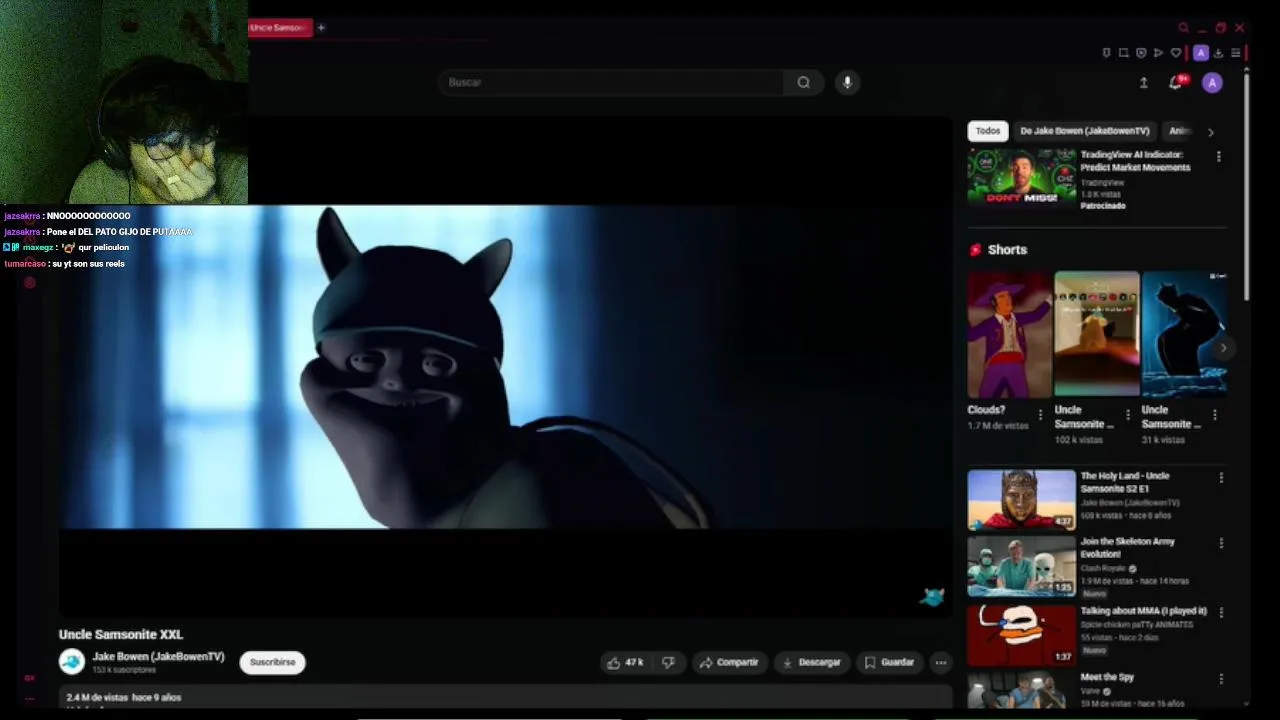The image size is (1280, 720).
Task: Open options for Talking about MMA video
Action: [x=1220, y=613]
